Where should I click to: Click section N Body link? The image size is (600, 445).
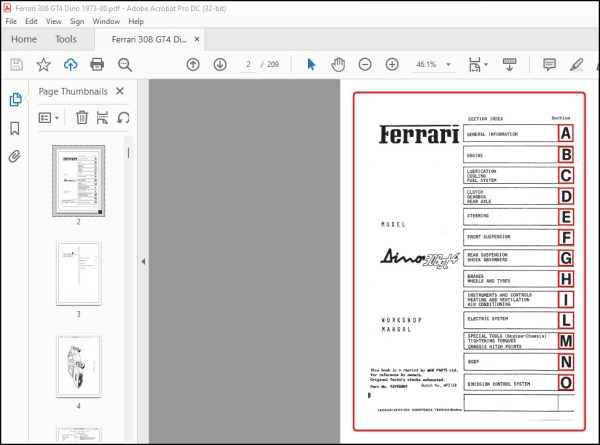pos(518,362)
